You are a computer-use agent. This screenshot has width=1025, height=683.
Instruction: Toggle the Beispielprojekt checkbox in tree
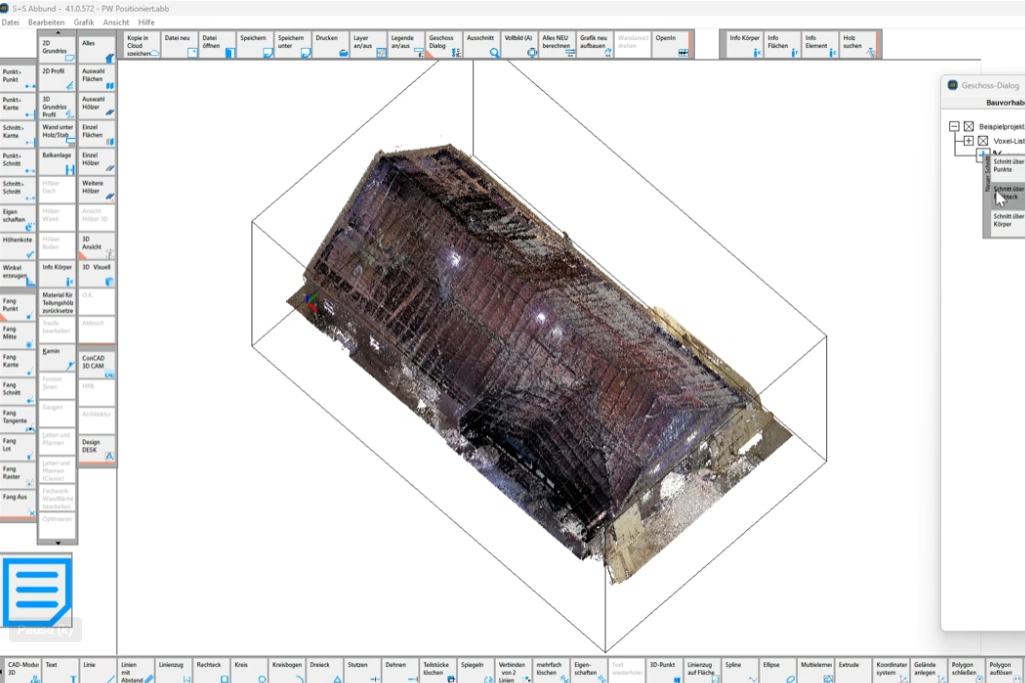968,127
